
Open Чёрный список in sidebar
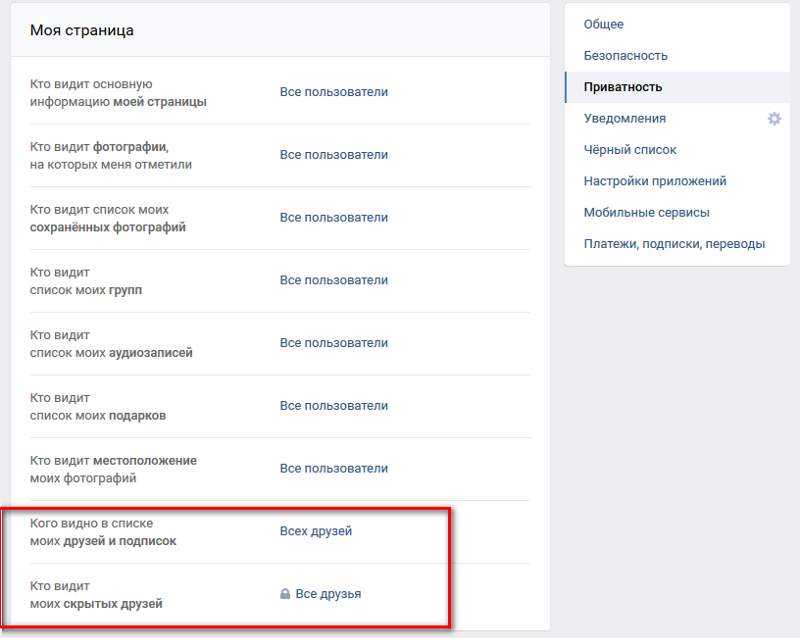click(x=630, y=150)
